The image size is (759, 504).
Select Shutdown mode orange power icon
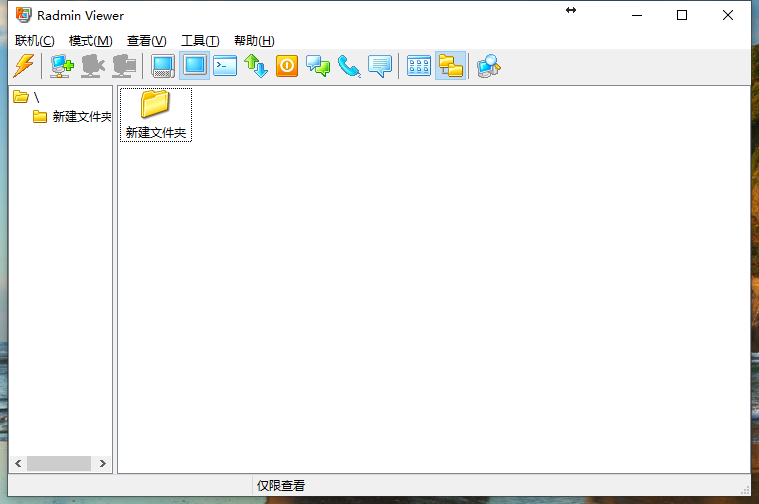tap(287, 65)
